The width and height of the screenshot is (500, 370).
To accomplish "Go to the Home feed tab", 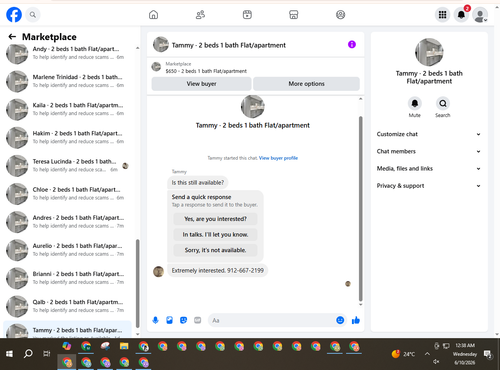I will click(153, 15).
